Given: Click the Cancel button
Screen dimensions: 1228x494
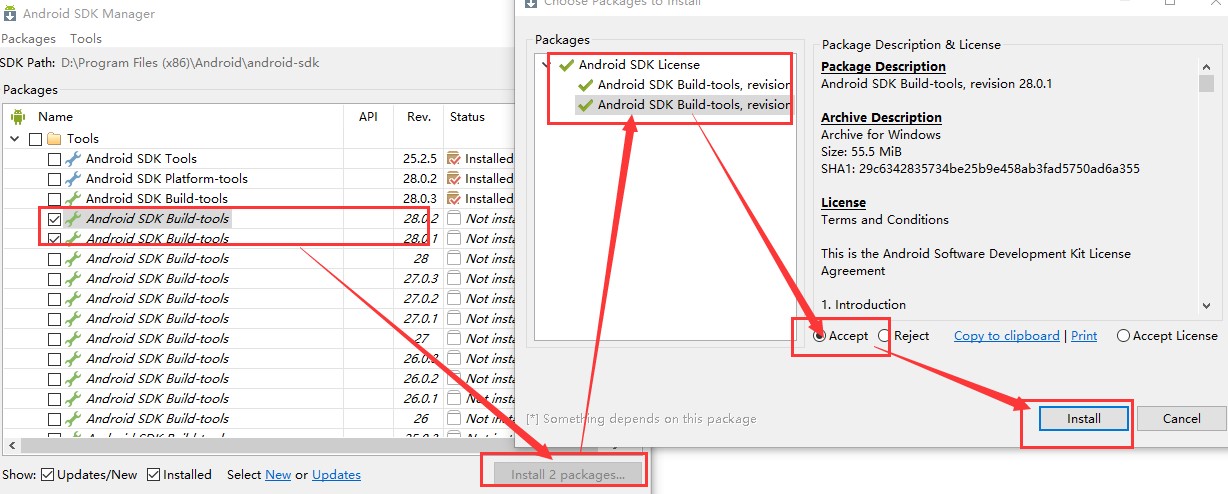Looking at the screenshot, I should 1182,418.
